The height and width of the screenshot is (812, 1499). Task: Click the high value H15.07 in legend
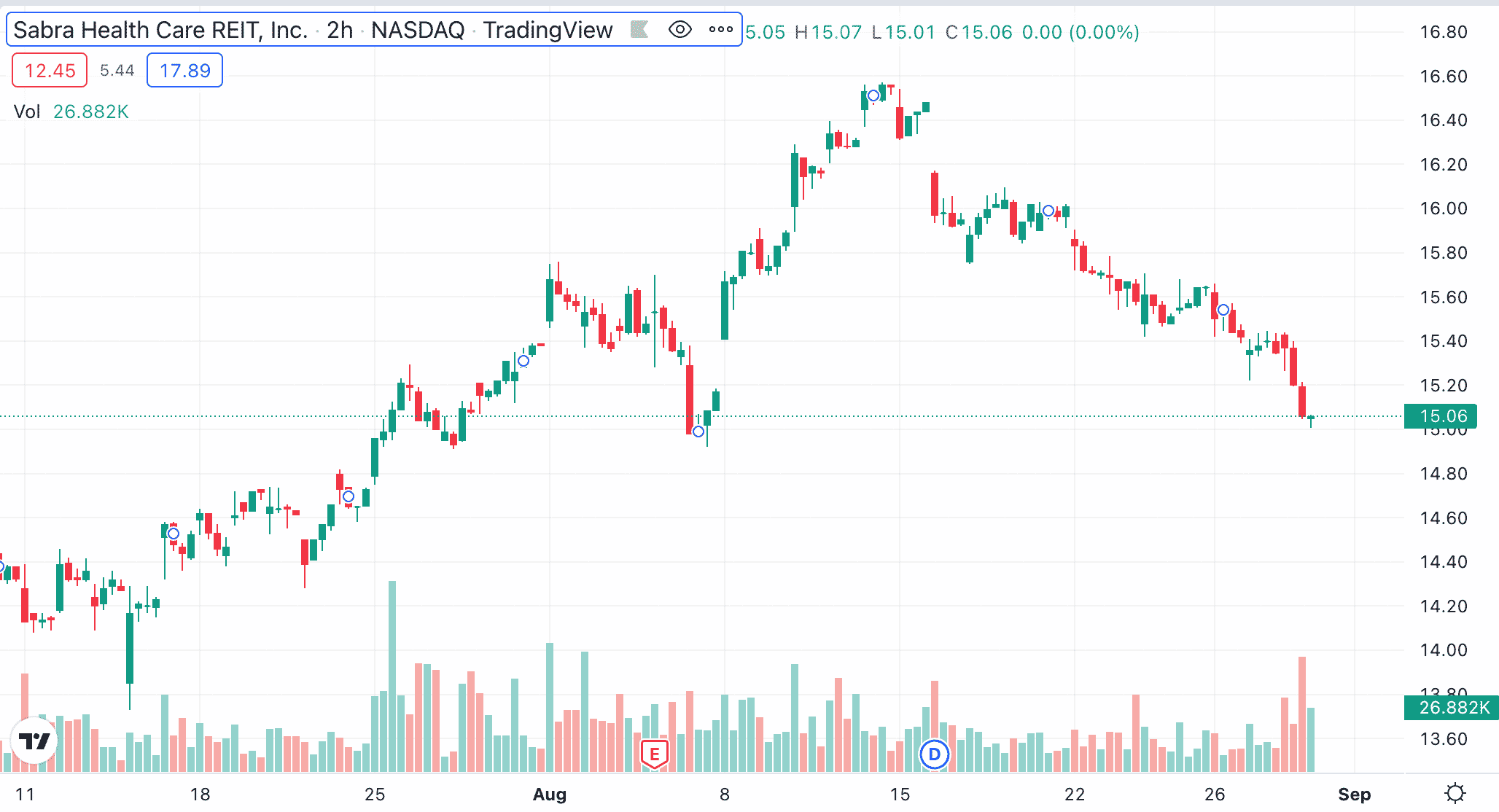coord(828,32)
